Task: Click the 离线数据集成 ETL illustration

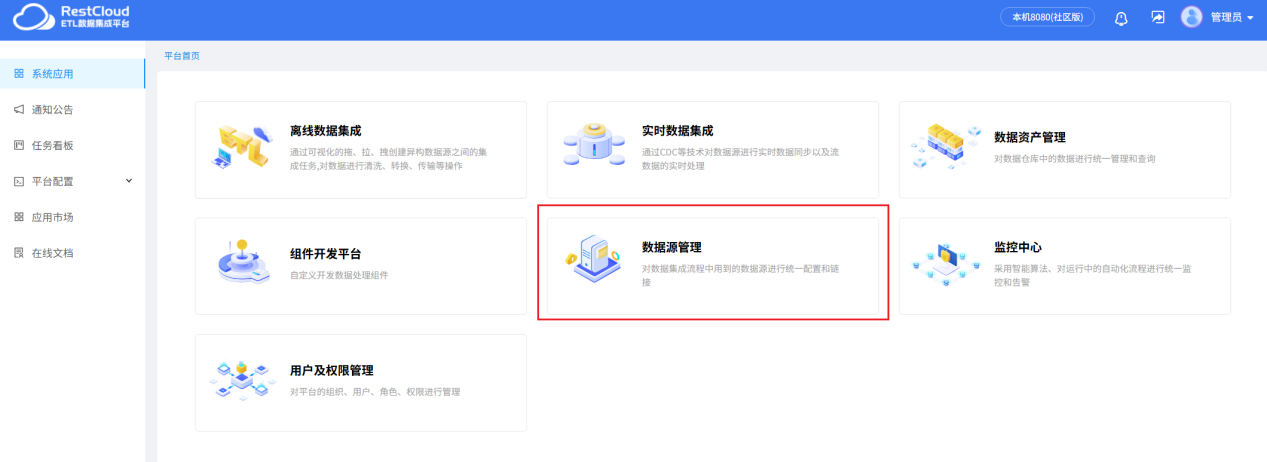Action: click(242, 148)
